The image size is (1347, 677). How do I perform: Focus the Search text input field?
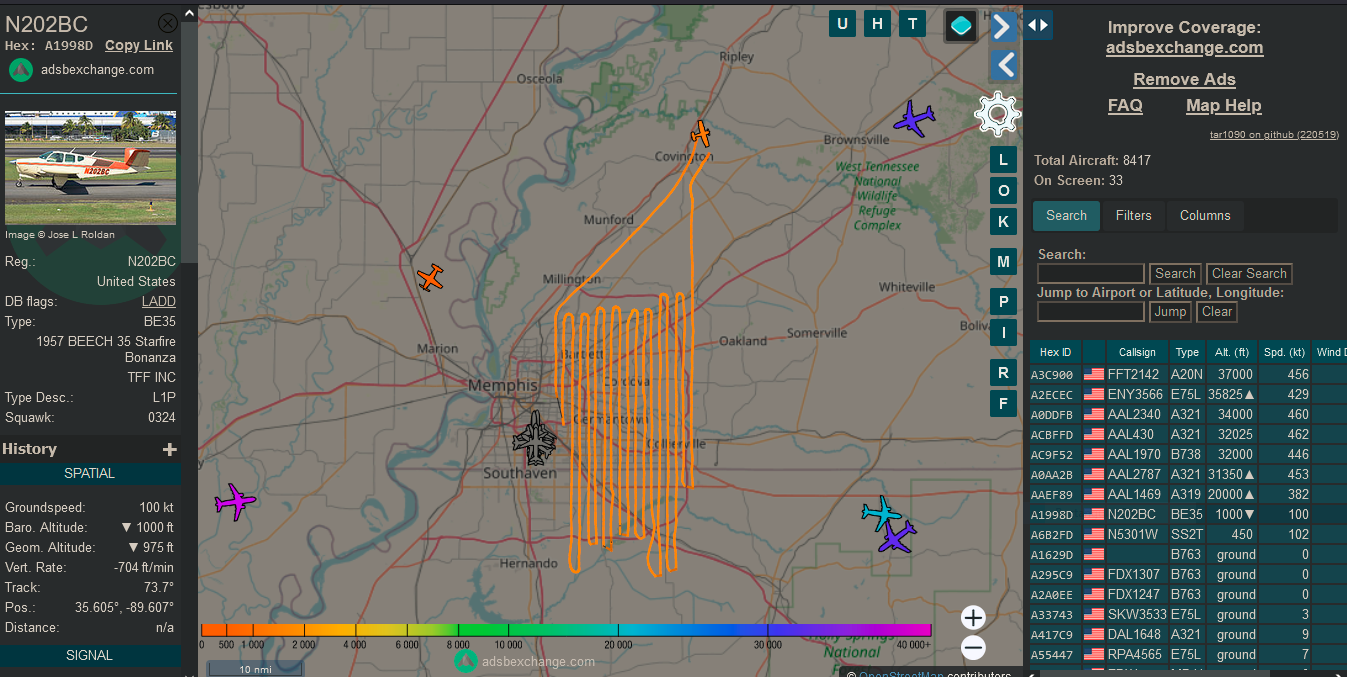coord(1091,273)
